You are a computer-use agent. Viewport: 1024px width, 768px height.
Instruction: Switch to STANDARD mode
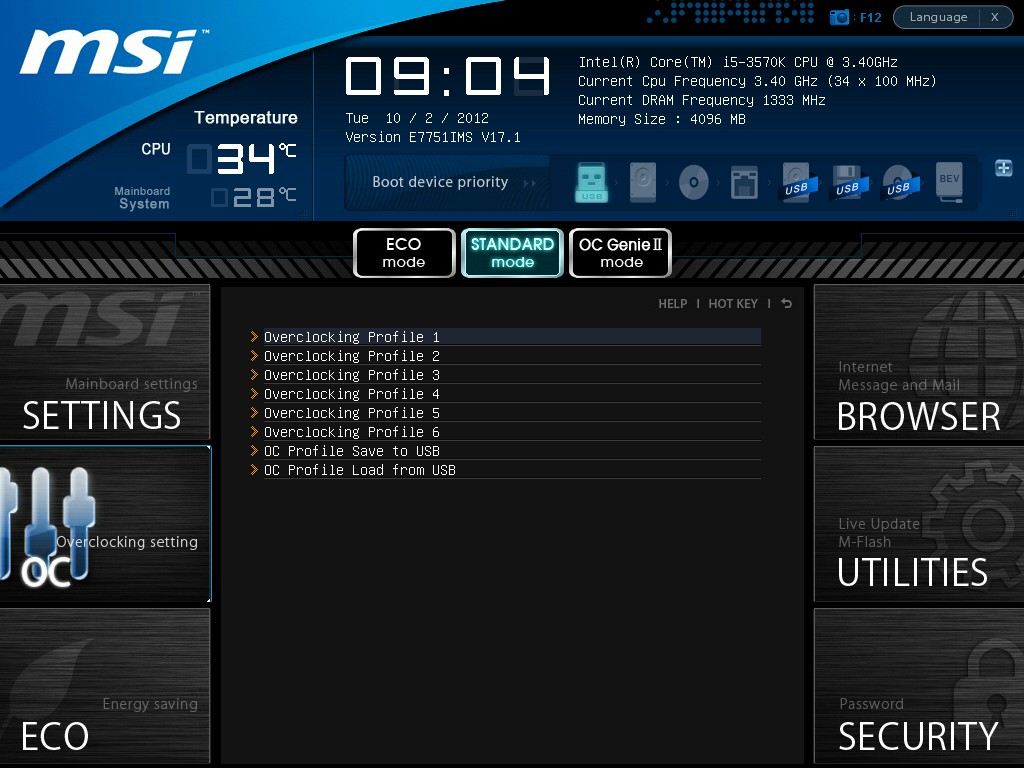coord(512,253)
